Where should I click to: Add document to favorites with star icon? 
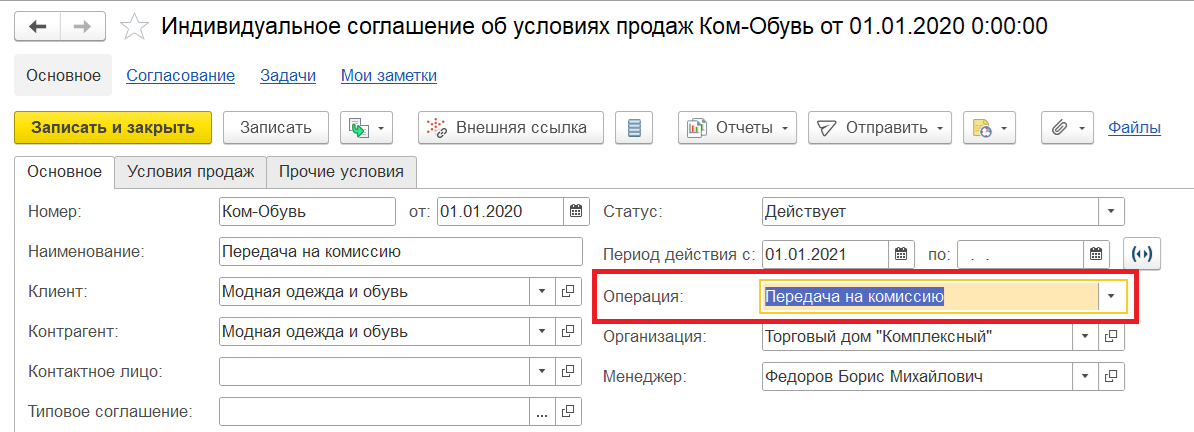coord(135,27)
